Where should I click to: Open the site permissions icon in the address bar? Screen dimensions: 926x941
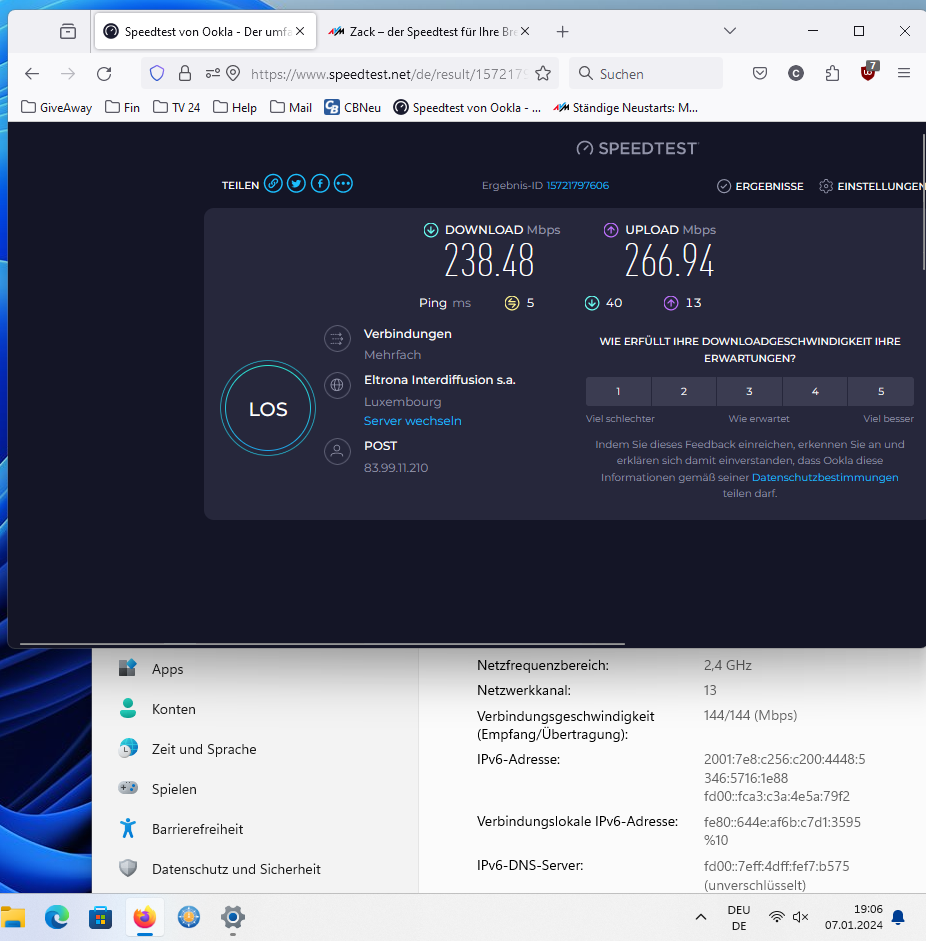(212, 73)
